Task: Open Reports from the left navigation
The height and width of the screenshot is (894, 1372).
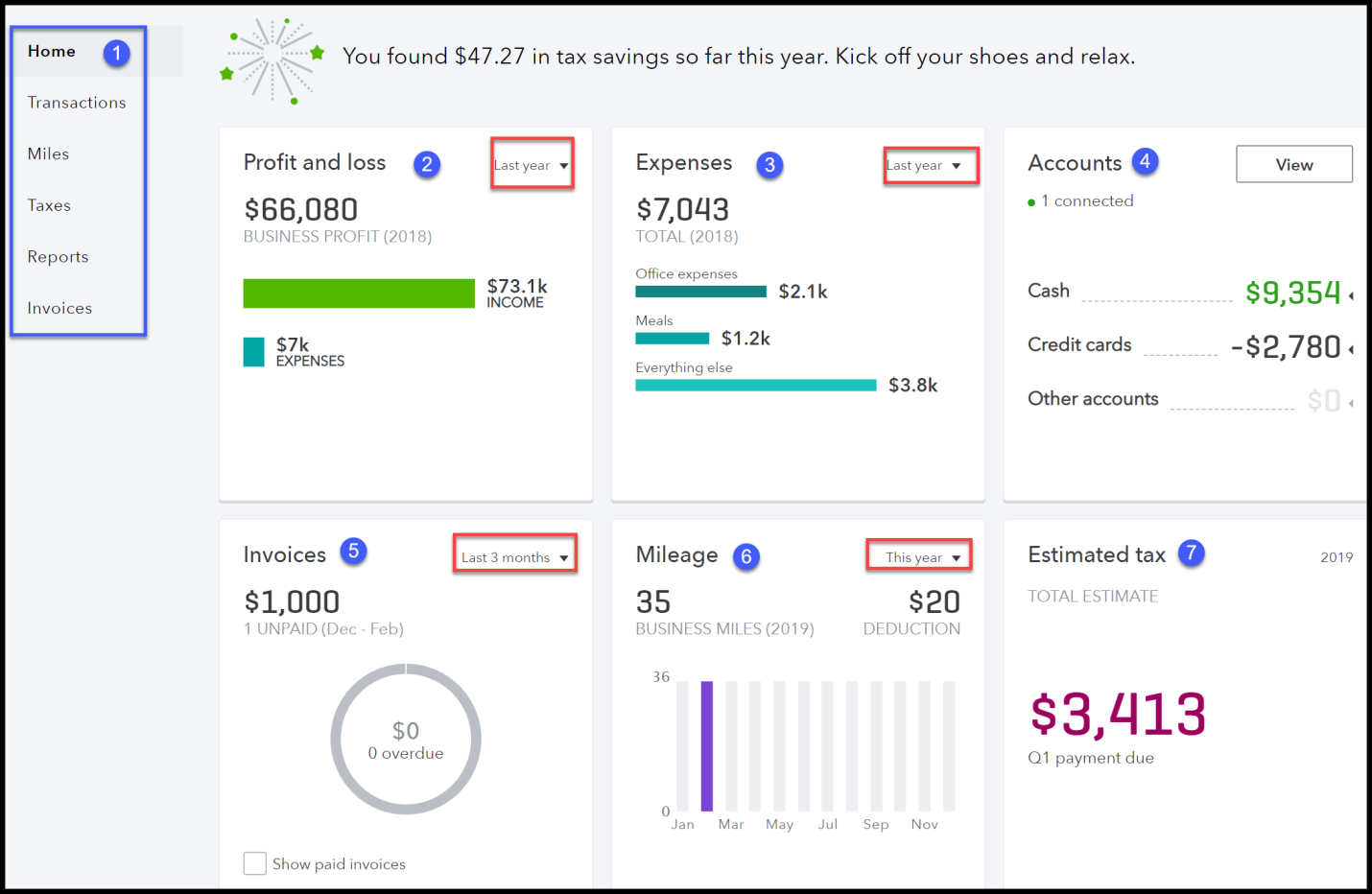Action: pos(58,257)
